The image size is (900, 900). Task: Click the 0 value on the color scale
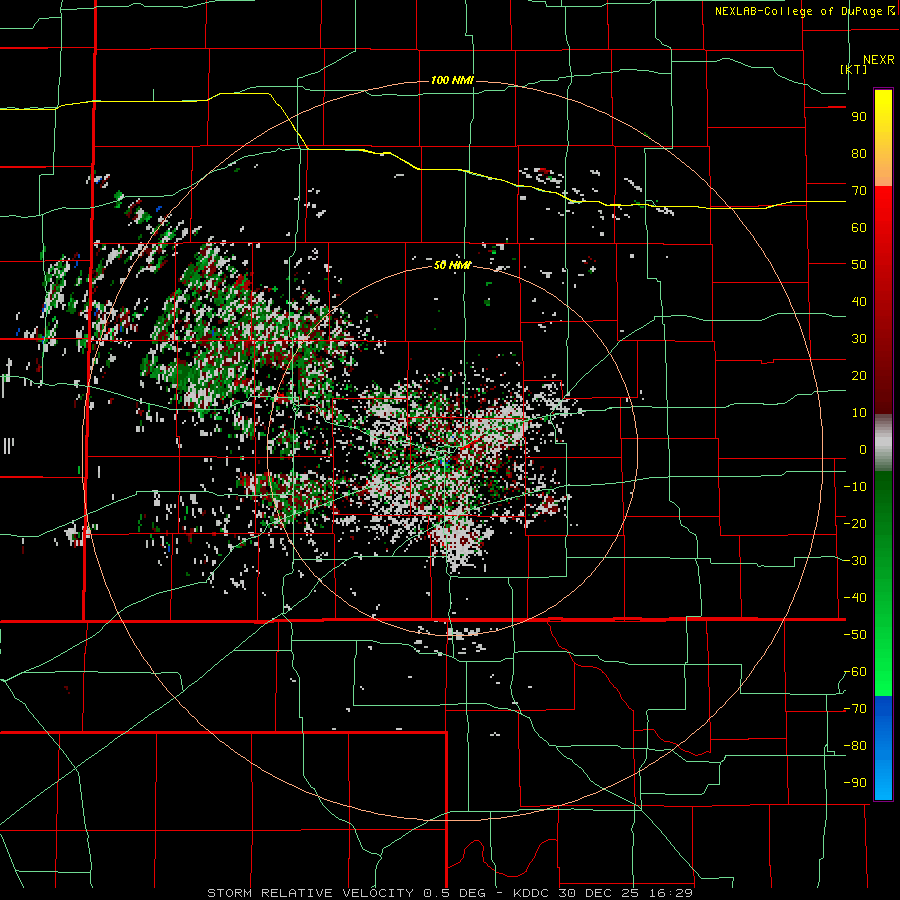pyautogui.click(x=863, y=450)
